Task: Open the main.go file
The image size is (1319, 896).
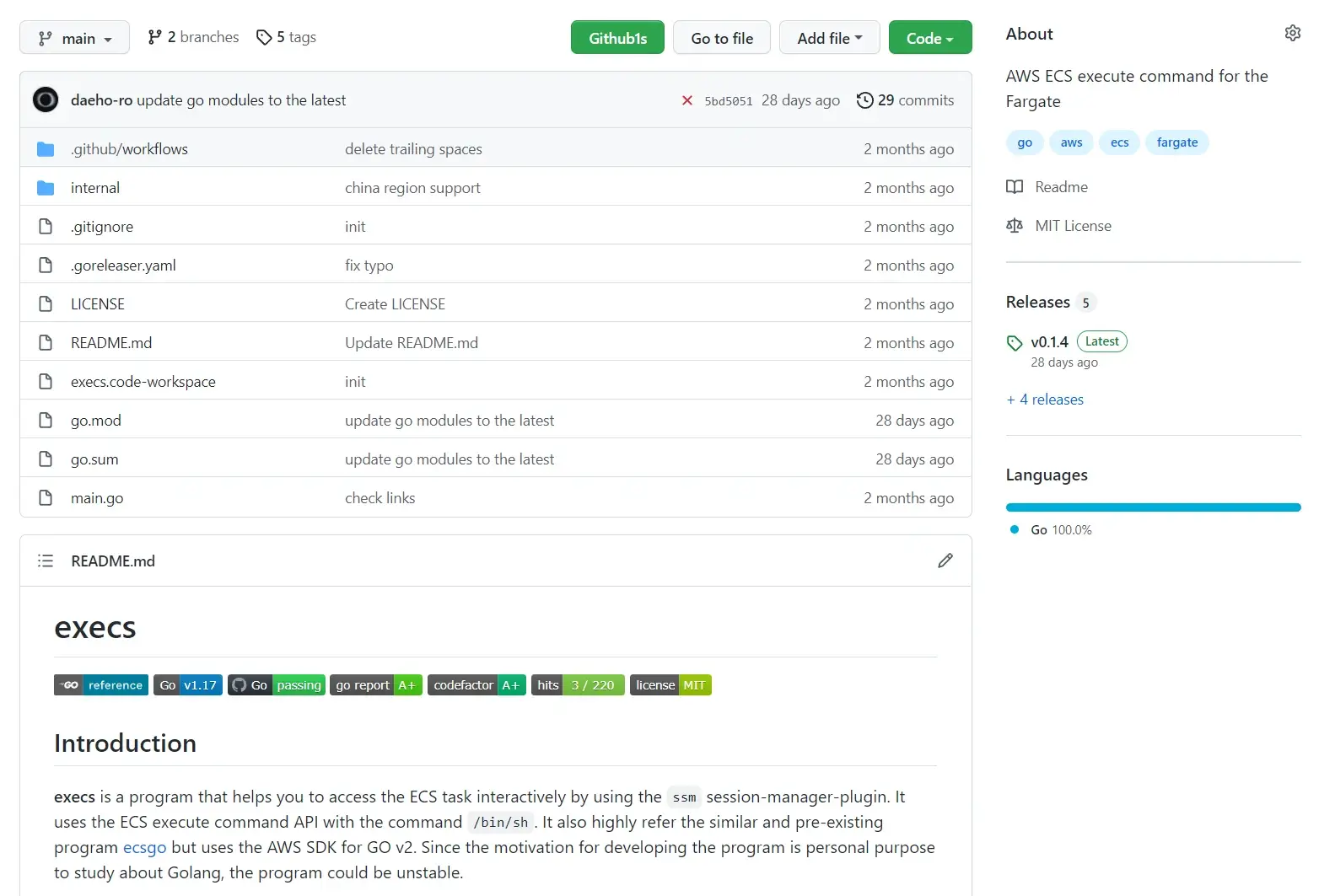Action: 97,498
